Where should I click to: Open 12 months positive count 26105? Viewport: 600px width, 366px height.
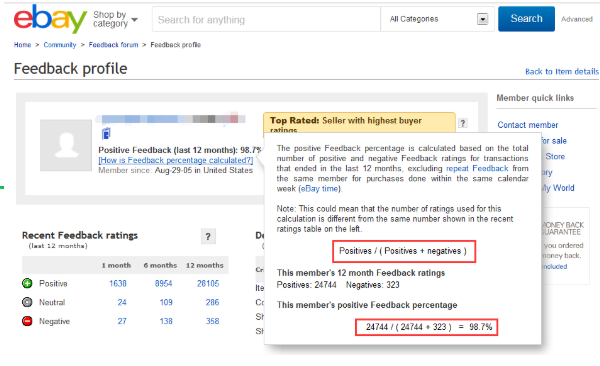point(208,283)
